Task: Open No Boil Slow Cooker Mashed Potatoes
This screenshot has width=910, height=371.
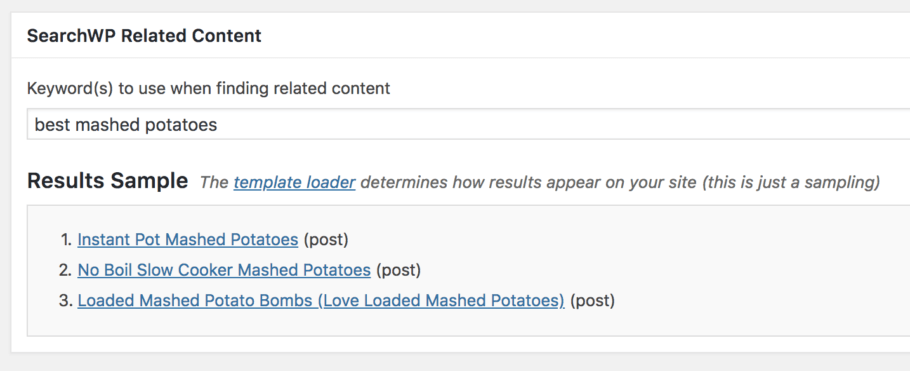Action: click(224, 270)
